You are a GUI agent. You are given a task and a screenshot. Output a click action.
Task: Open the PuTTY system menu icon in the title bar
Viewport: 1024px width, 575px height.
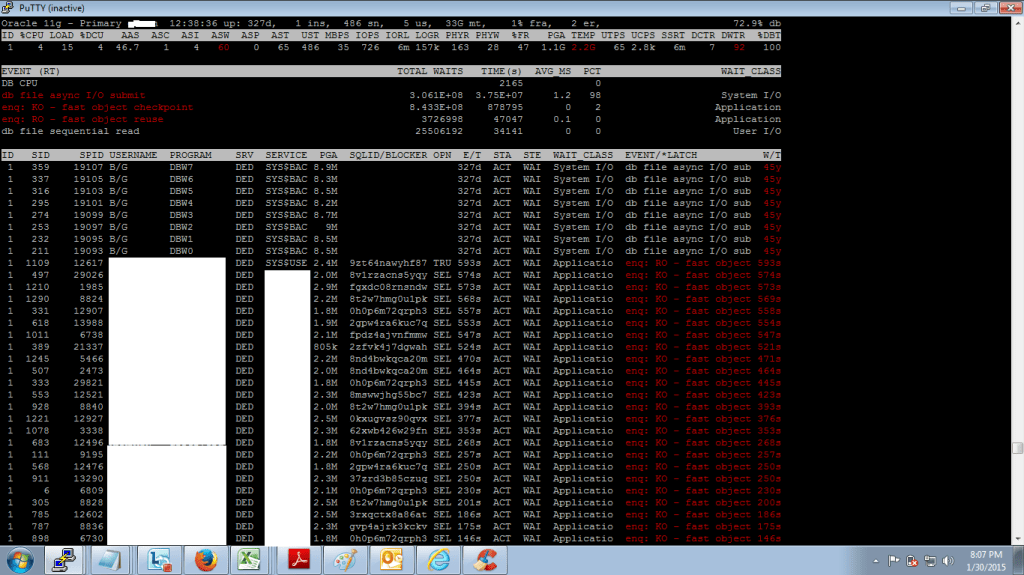pos(7,8)
